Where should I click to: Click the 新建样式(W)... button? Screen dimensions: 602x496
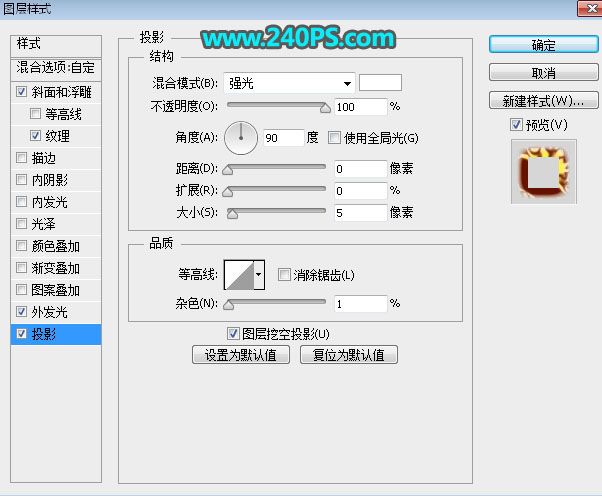tap(544, 100)
